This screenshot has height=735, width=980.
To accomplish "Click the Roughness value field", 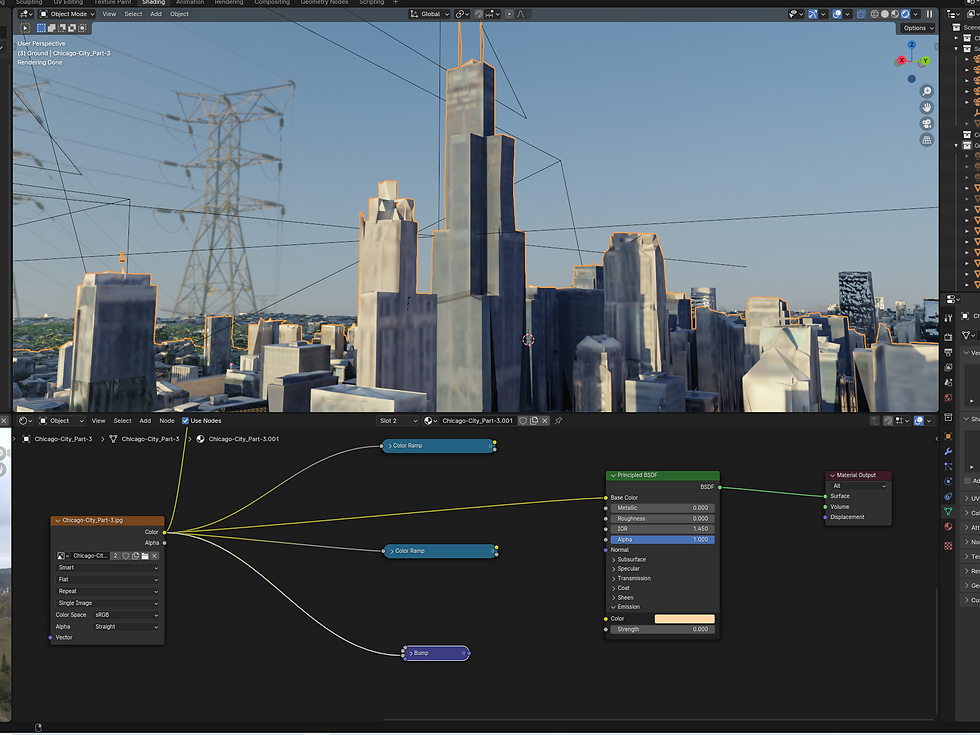I will tap(662, 519).
